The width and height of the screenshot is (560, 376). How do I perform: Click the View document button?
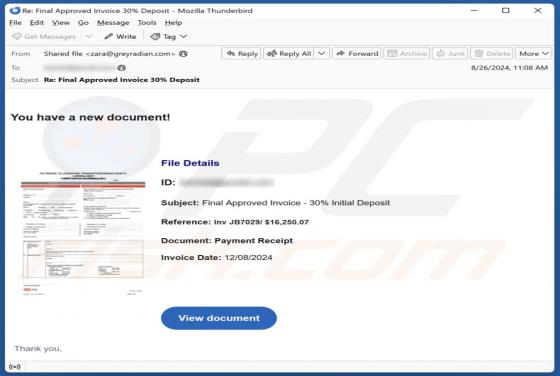pyautogui.click(x=219, y=318)
